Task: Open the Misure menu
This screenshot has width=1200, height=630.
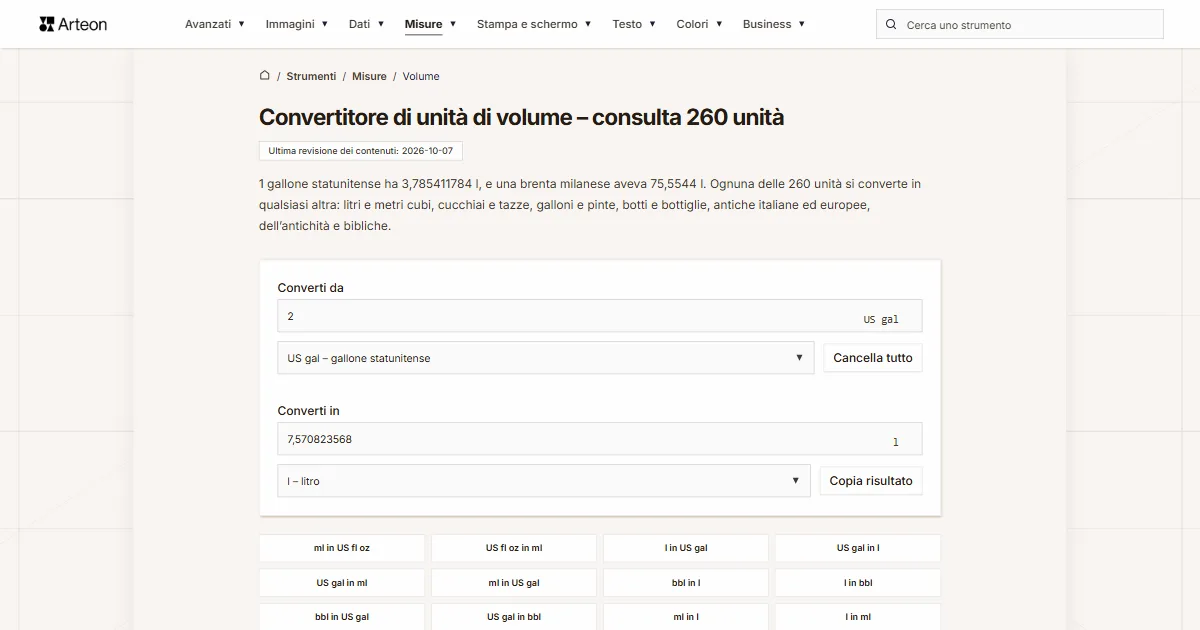Action: click(431, 24)
